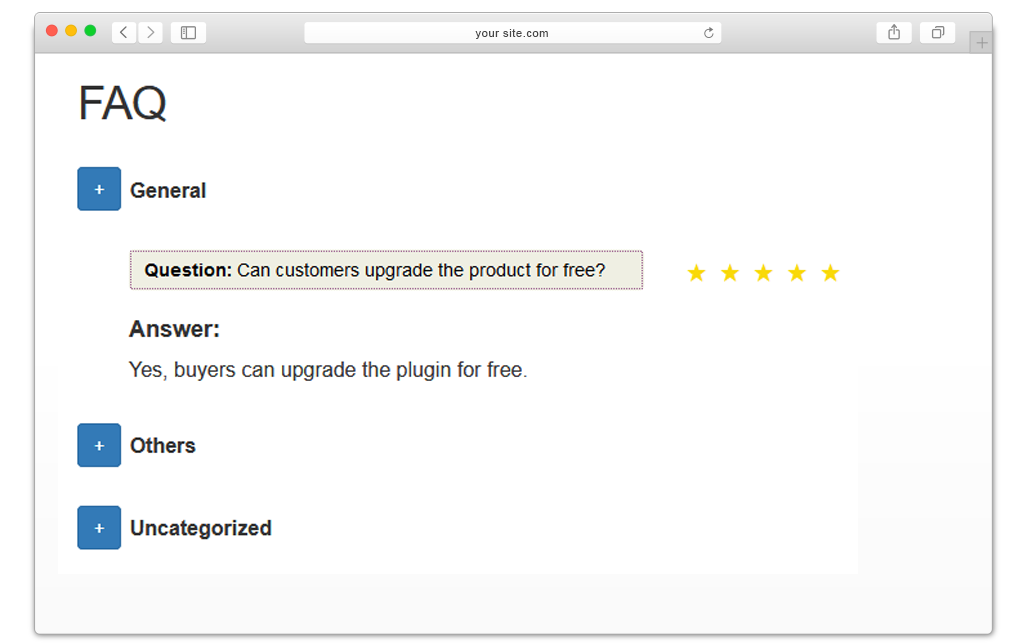
Task: Click the Uncategorized category heading
Action: (200, 528)
